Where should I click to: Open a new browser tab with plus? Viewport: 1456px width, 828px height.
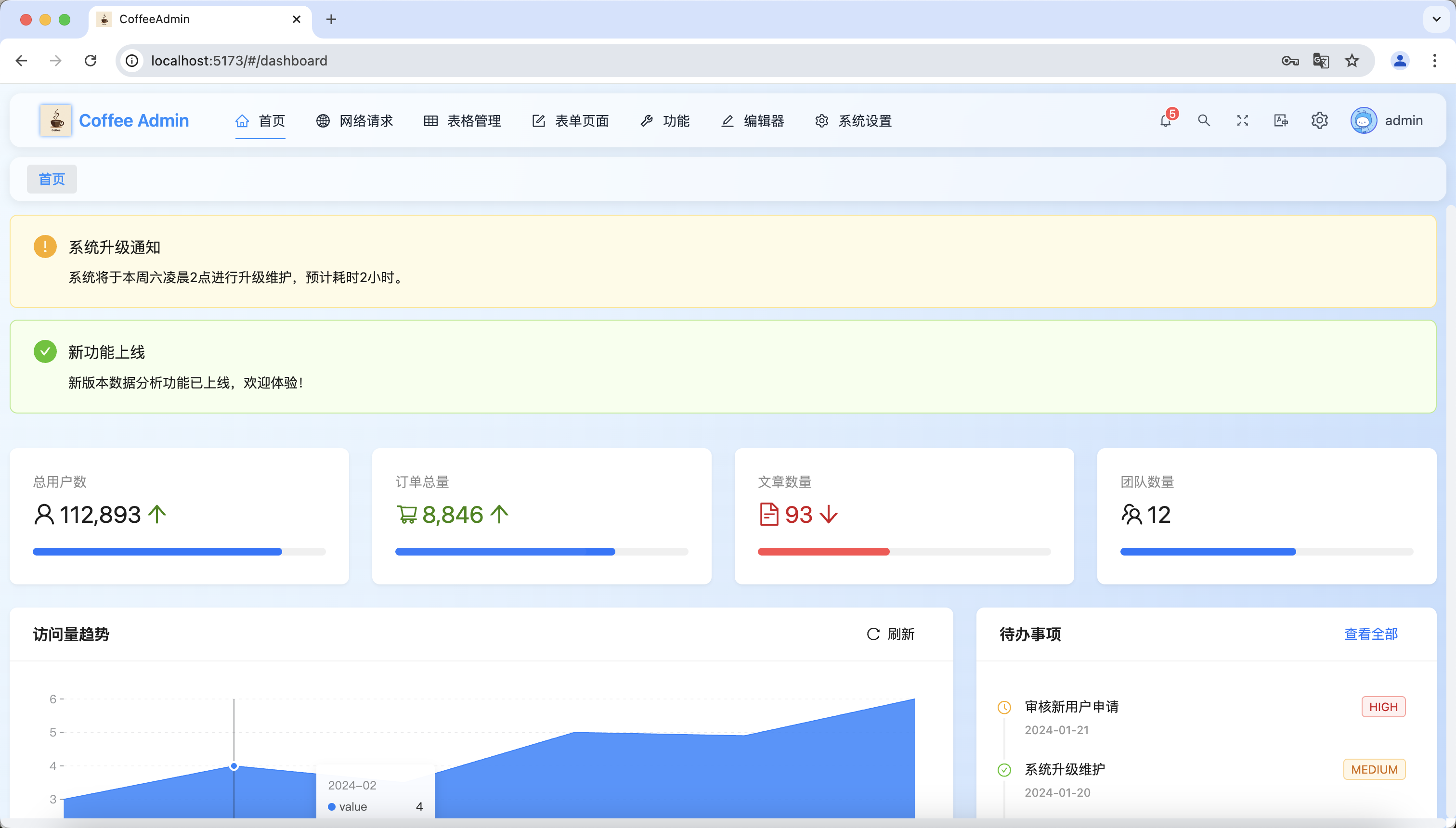331,19
